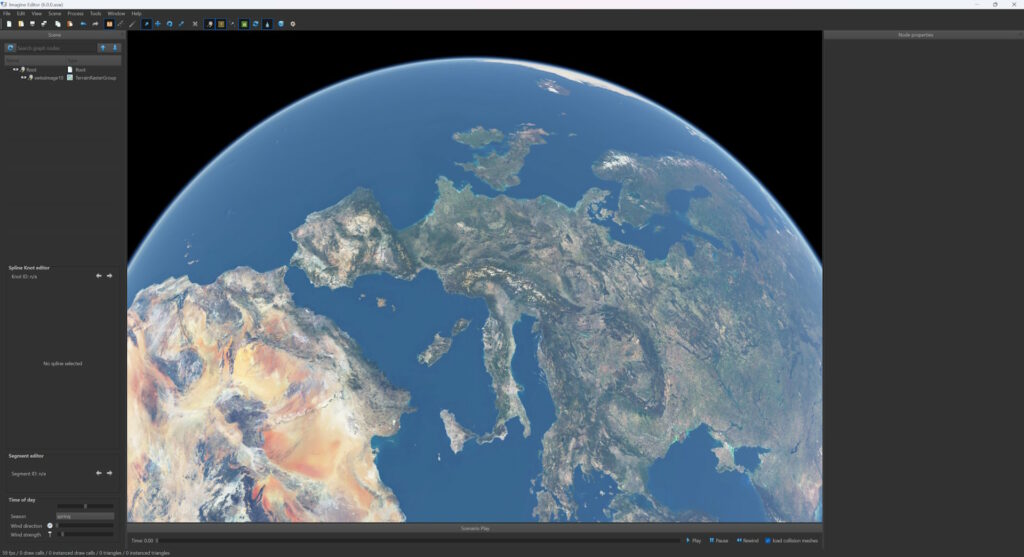The width and height of the screenshot is (1024, 557).
Task: Click the Wind direction dial icon
Action: 50,526
